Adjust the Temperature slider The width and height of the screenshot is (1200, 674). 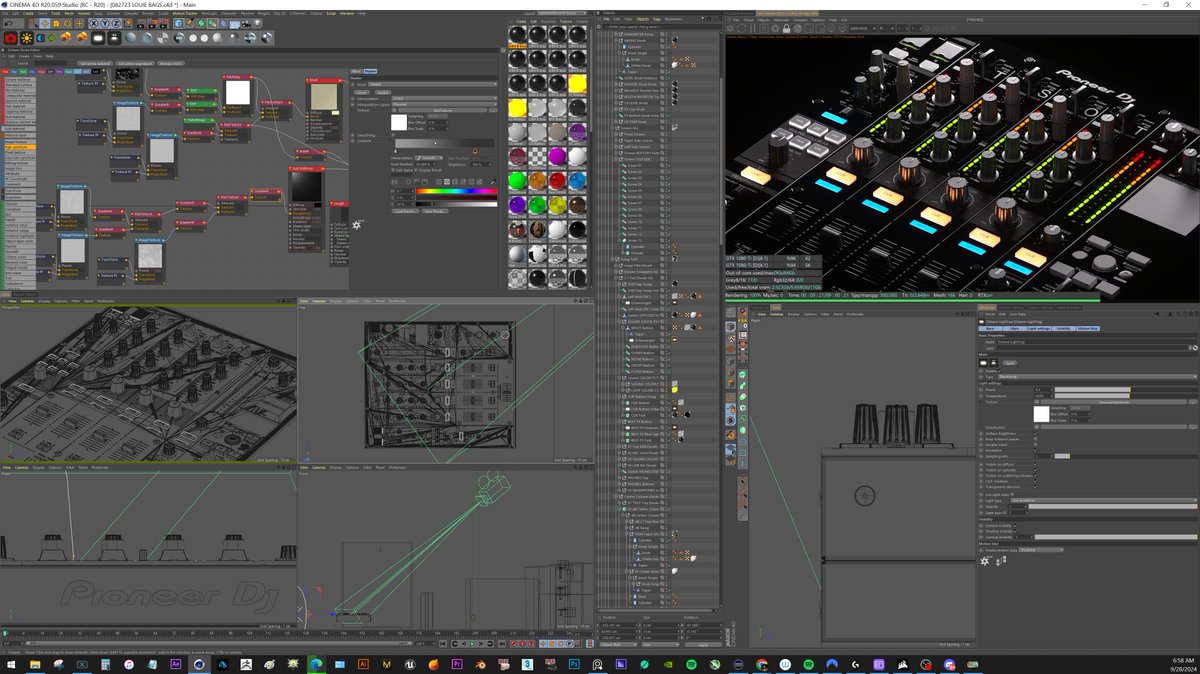[1127, 396]
